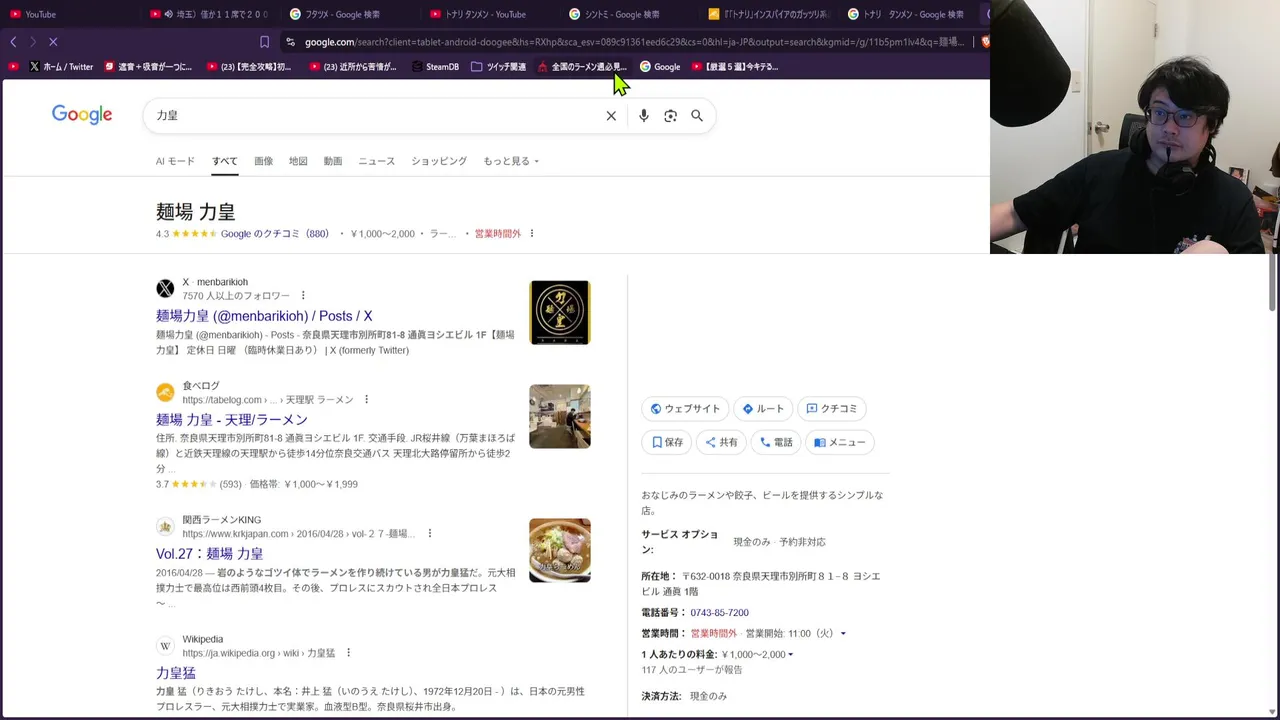Open 麺場 力皇 - 天理/ラーメン link
Viewport: 1280px width, 720px height.
[x=232, y=420]
